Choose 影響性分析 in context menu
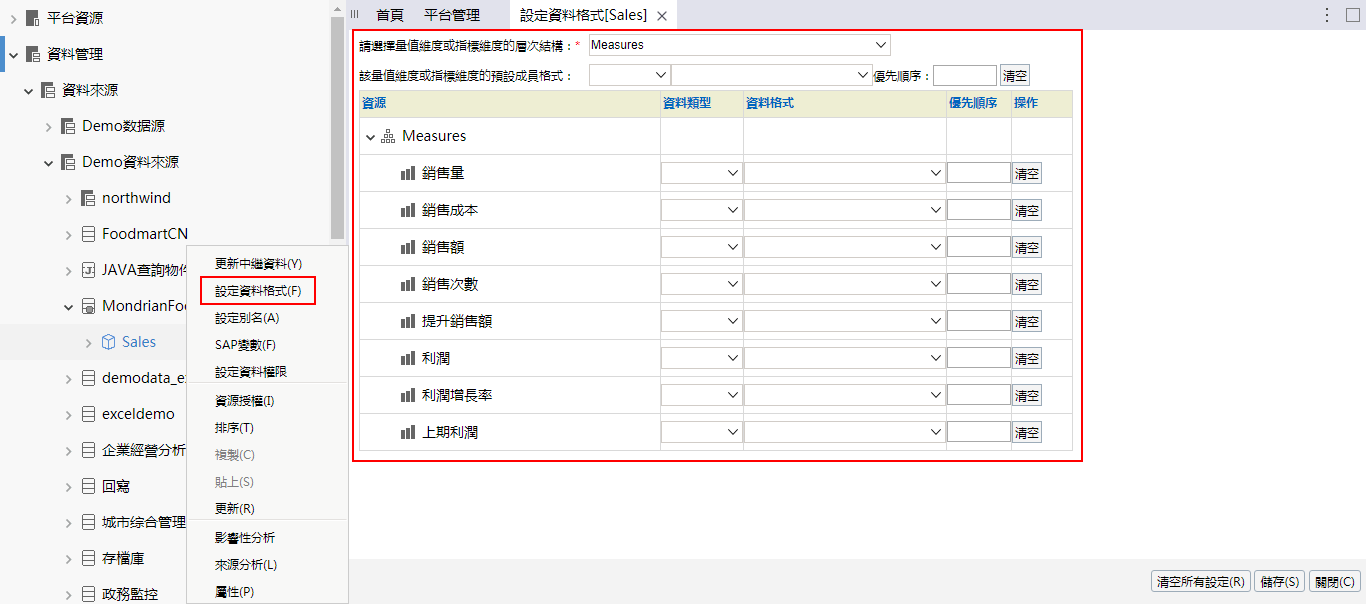The width and height of the screenshot is (1366, 604). [245, 538]
